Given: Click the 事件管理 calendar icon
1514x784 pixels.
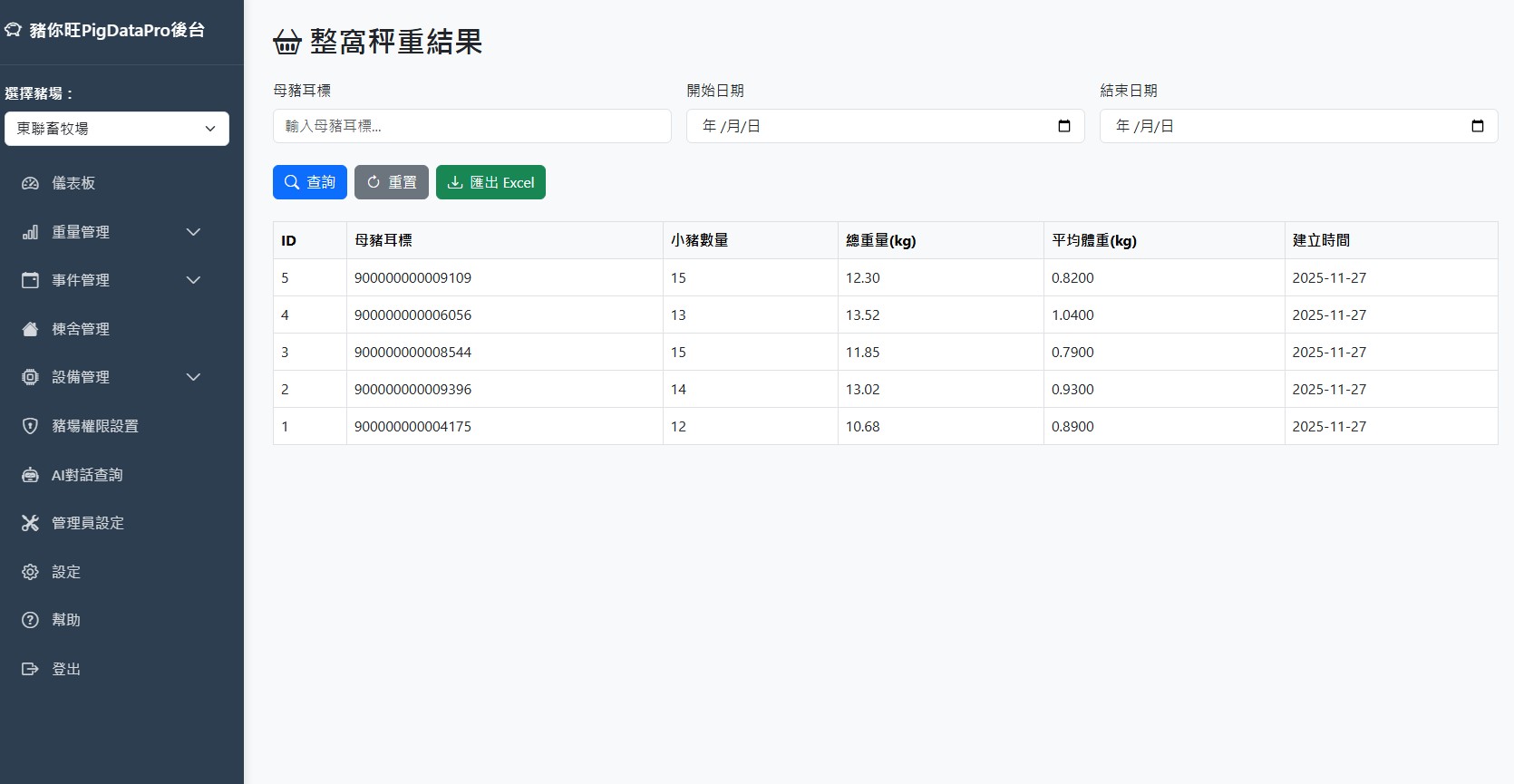Looking at the screenshot, I should point(30,280).
